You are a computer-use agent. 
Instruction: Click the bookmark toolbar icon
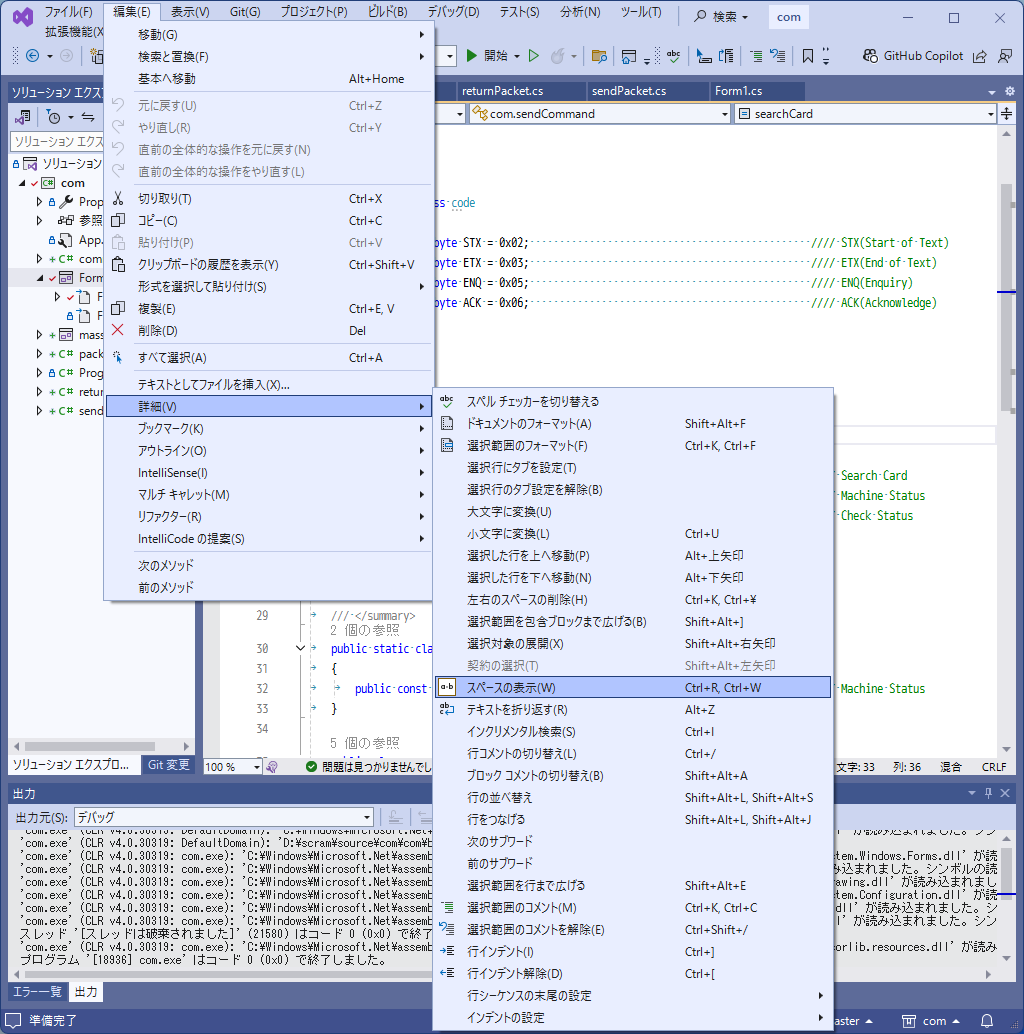(x=808, y=56)
